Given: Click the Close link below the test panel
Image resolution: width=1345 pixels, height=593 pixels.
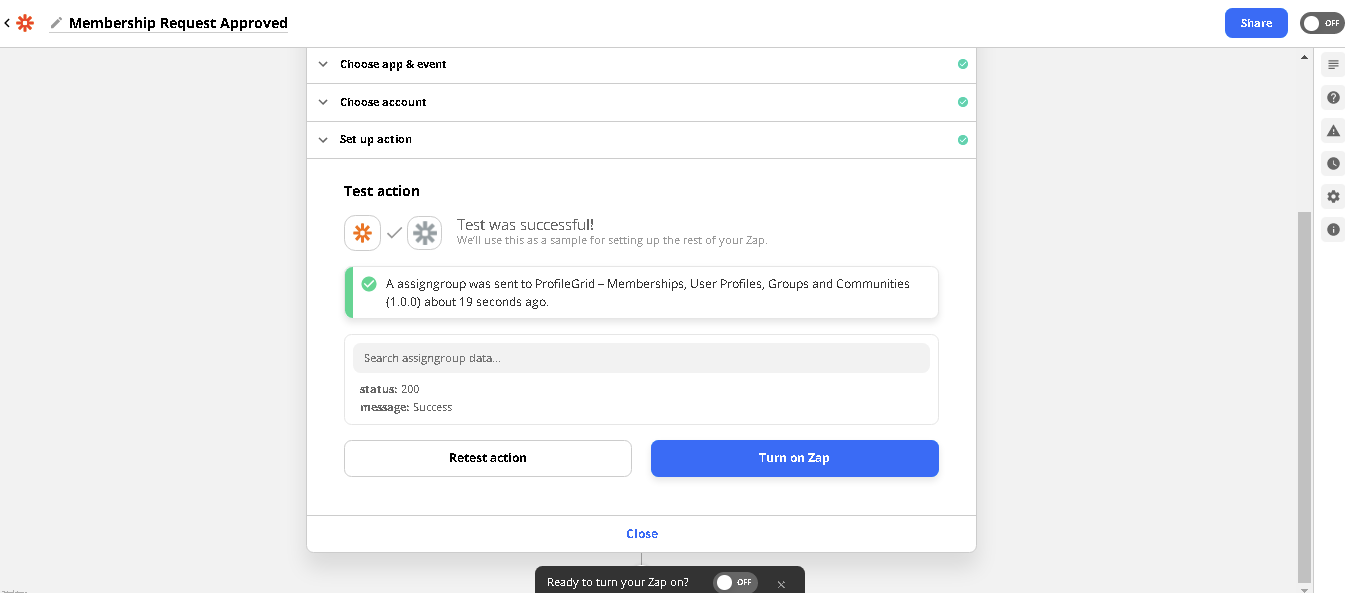Looking at the screenshot, I should (642, 534).
